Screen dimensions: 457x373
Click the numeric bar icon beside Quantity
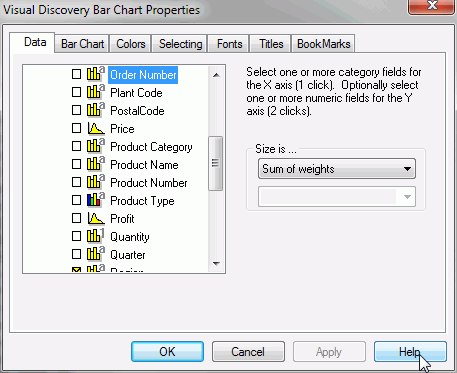tap(96, 236)
